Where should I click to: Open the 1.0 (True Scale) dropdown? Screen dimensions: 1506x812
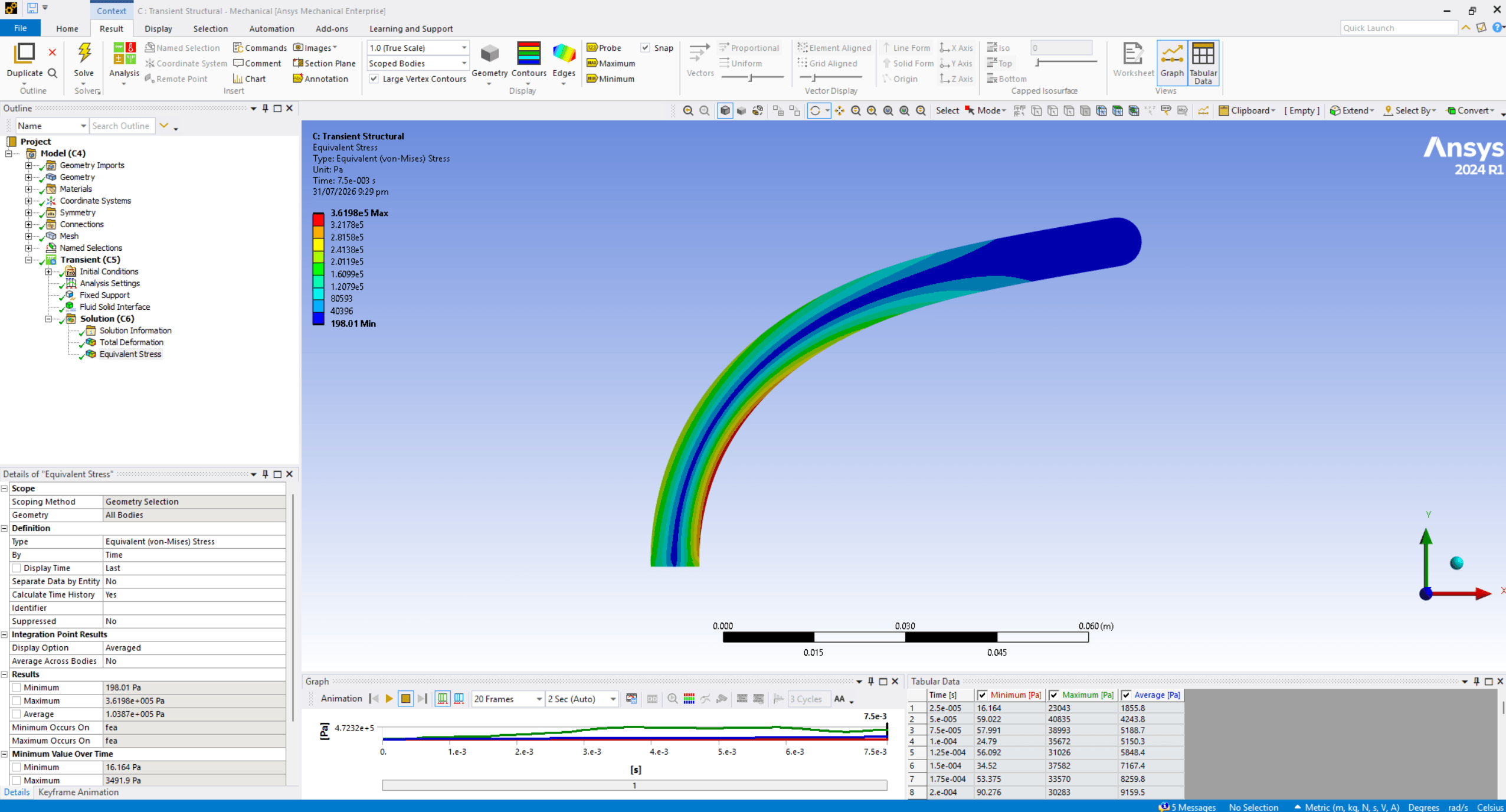(x=418, y=48)
